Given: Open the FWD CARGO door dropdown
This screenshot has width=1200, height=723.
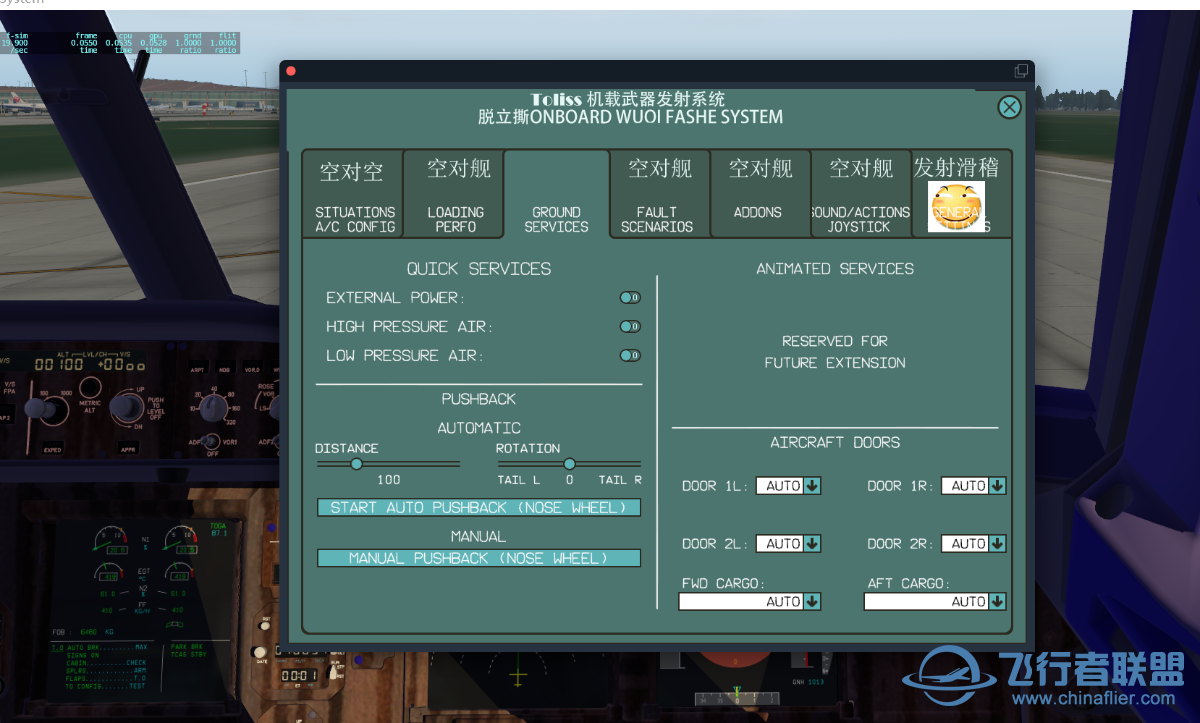Looking at the screenshot, I should (x=750, y=602).
